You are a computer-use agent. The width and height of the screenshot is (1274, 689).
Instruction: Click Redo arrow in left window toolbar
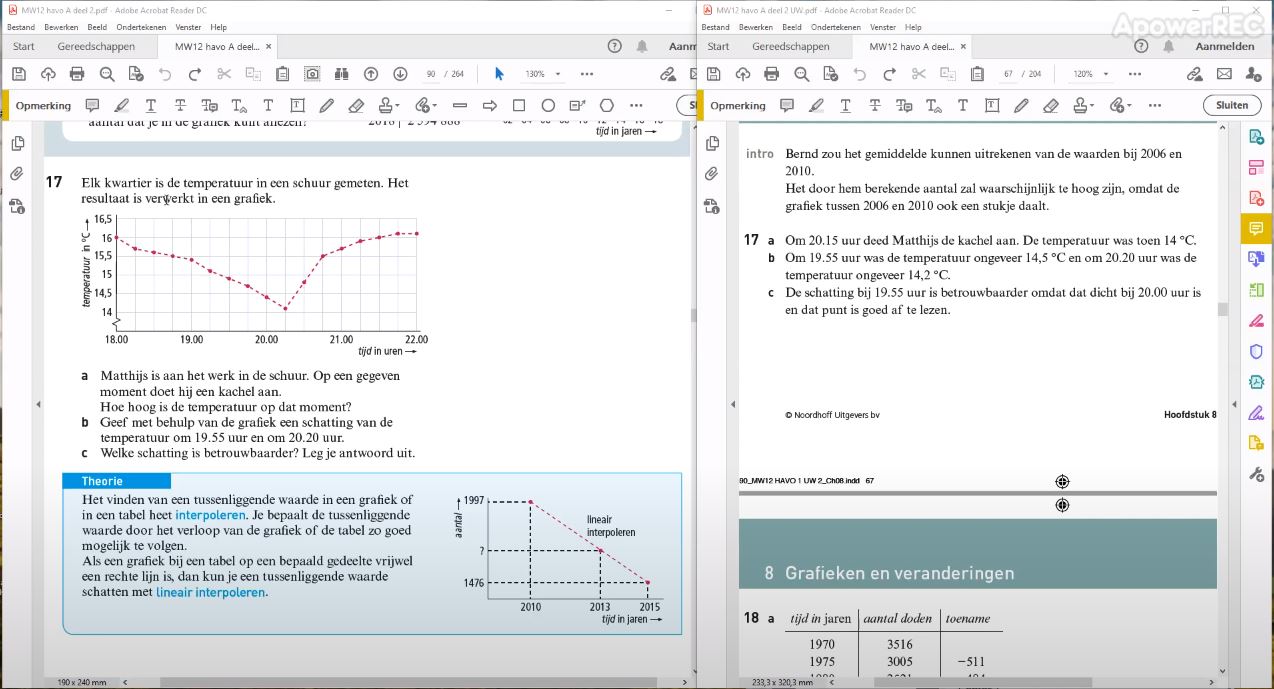[195, 74]
